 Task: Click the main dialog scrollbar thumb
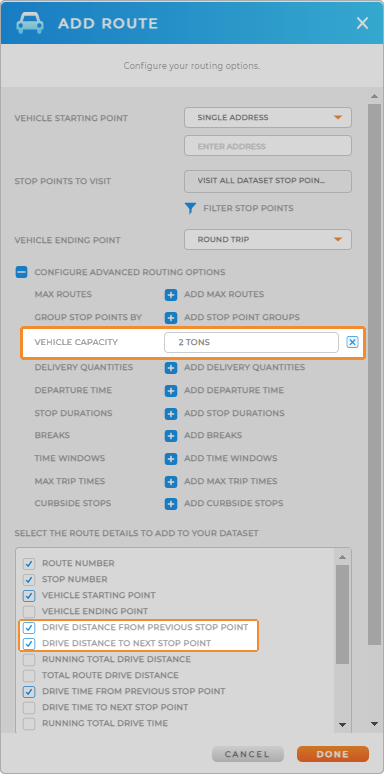coord(375,375)
